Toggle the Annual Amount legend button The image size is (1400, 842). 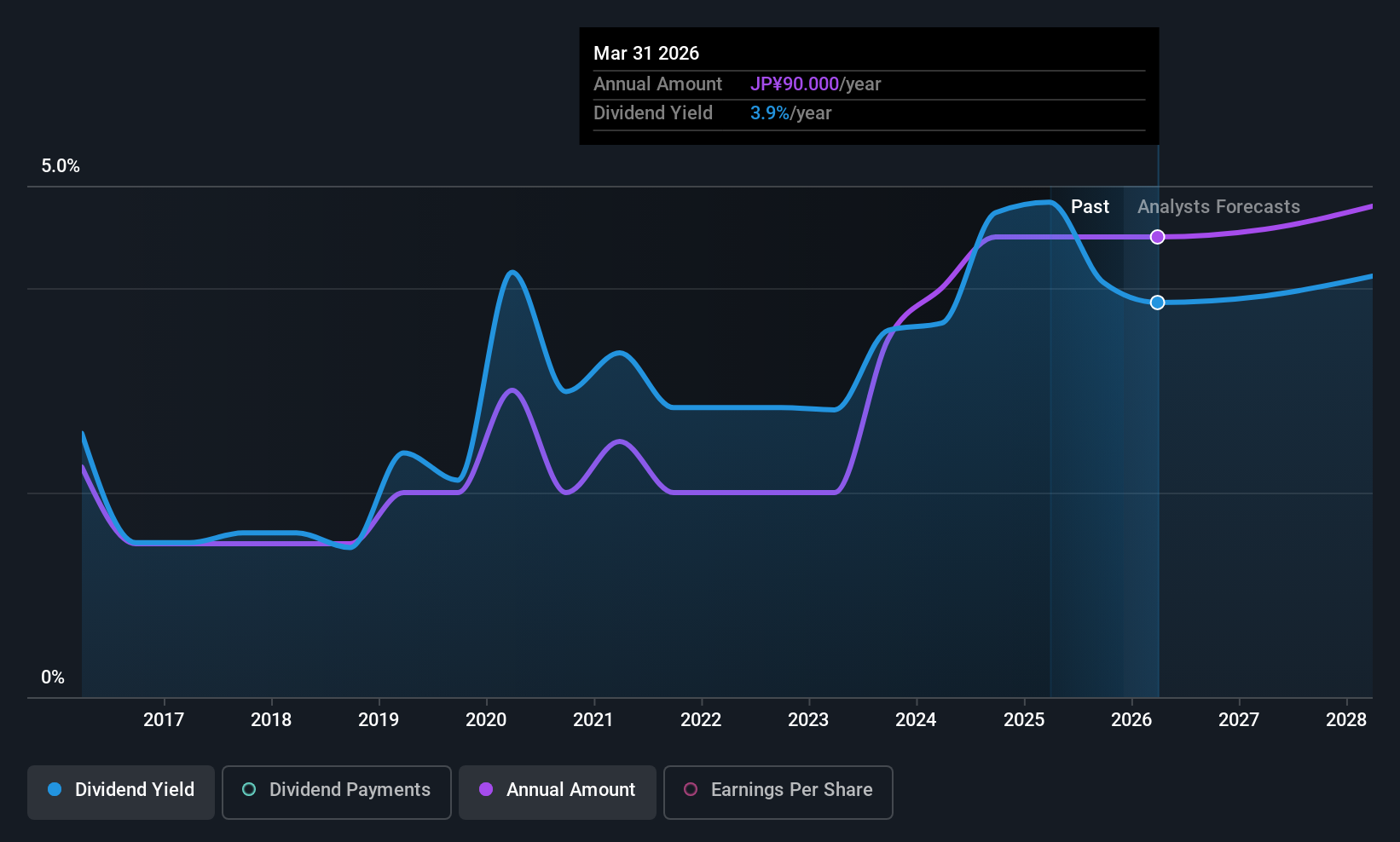pos(558,792)
